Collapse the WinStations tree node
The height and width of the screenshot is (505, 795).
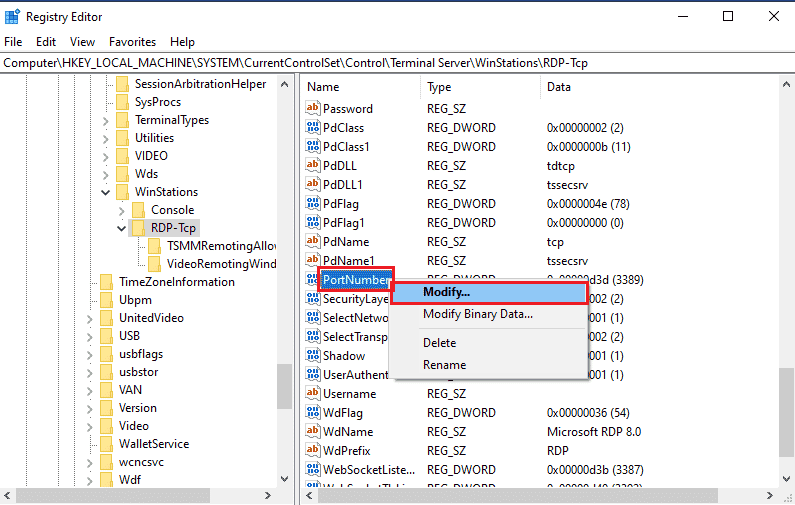pos(105,192)
